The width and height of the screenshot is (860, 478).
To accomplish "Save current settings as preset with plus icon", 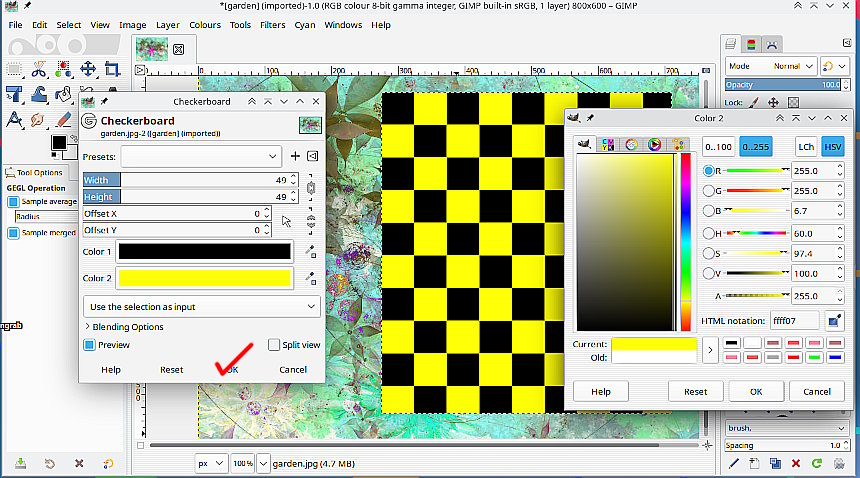I will (295, 156).
